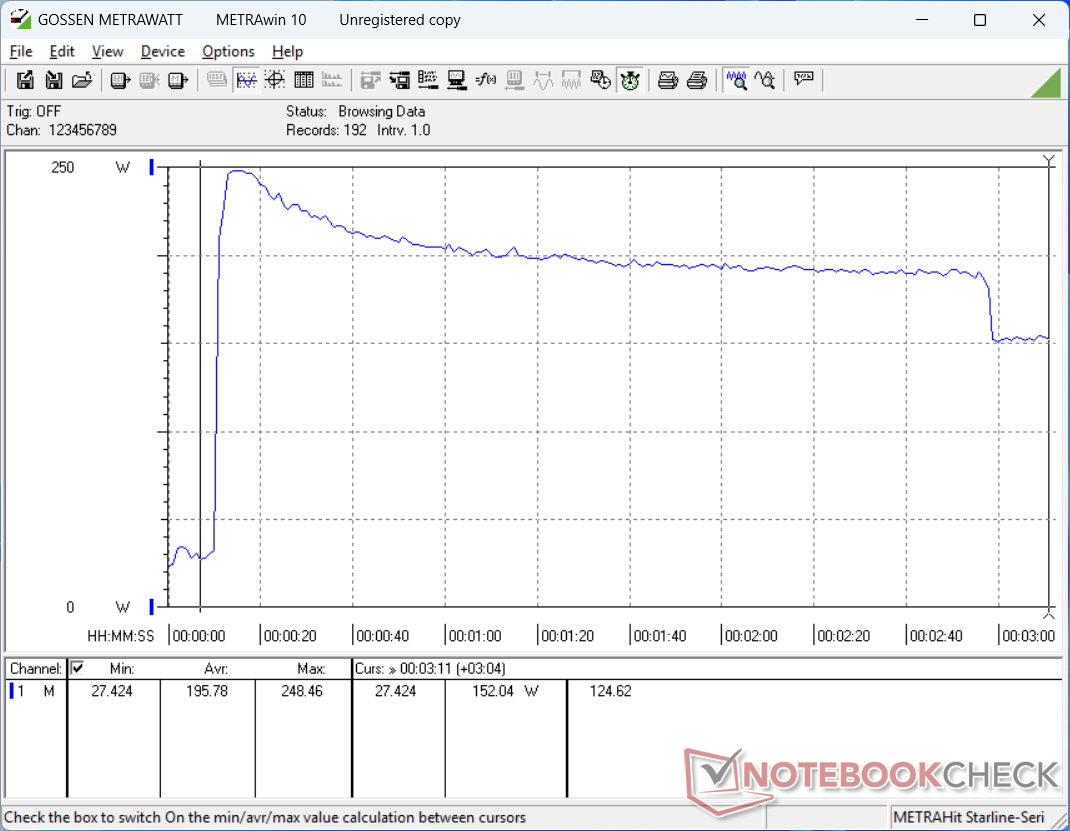Click the blue channel 1 color indicator
Screen dimensions: 1070x831
click(x=11, y=691)
